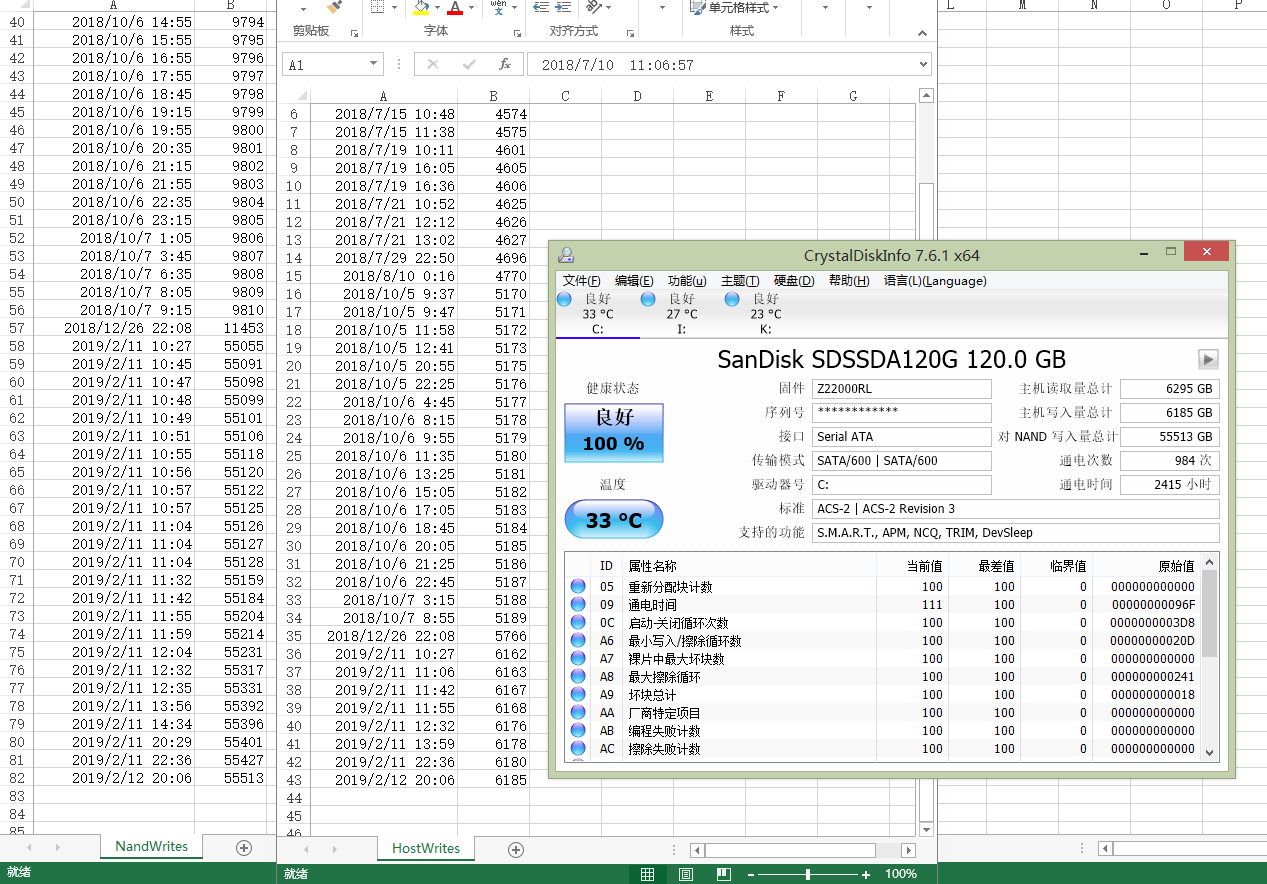The height and width of the screenshot is (884, 1267).
Task: Click the Insert Function fx icon
Action: (505, 64)
